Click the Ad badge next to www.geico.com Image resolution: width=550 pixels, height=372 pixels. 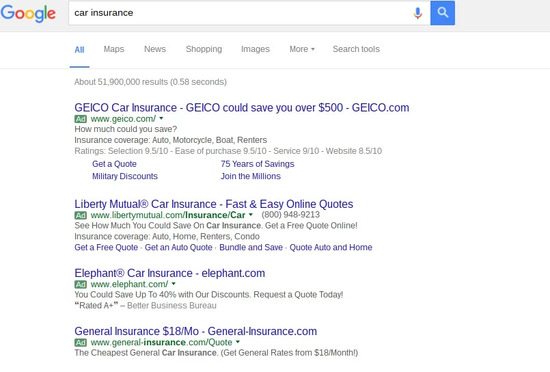tap(81, 119)
